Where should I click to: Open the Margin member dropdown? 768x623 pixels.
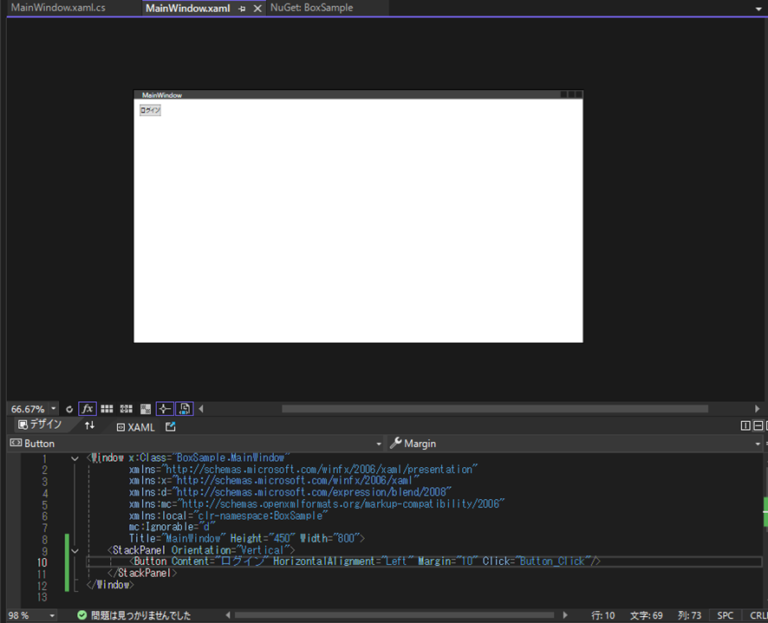[761, 443]
